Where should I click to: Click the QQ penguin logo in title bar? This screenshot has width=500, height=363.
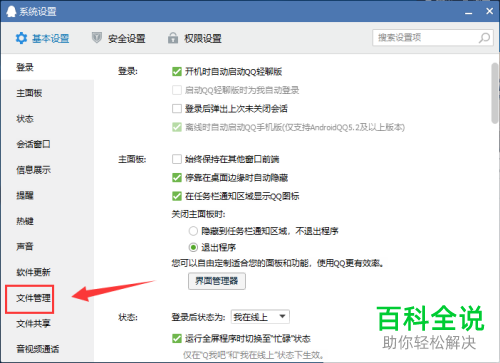11,11
